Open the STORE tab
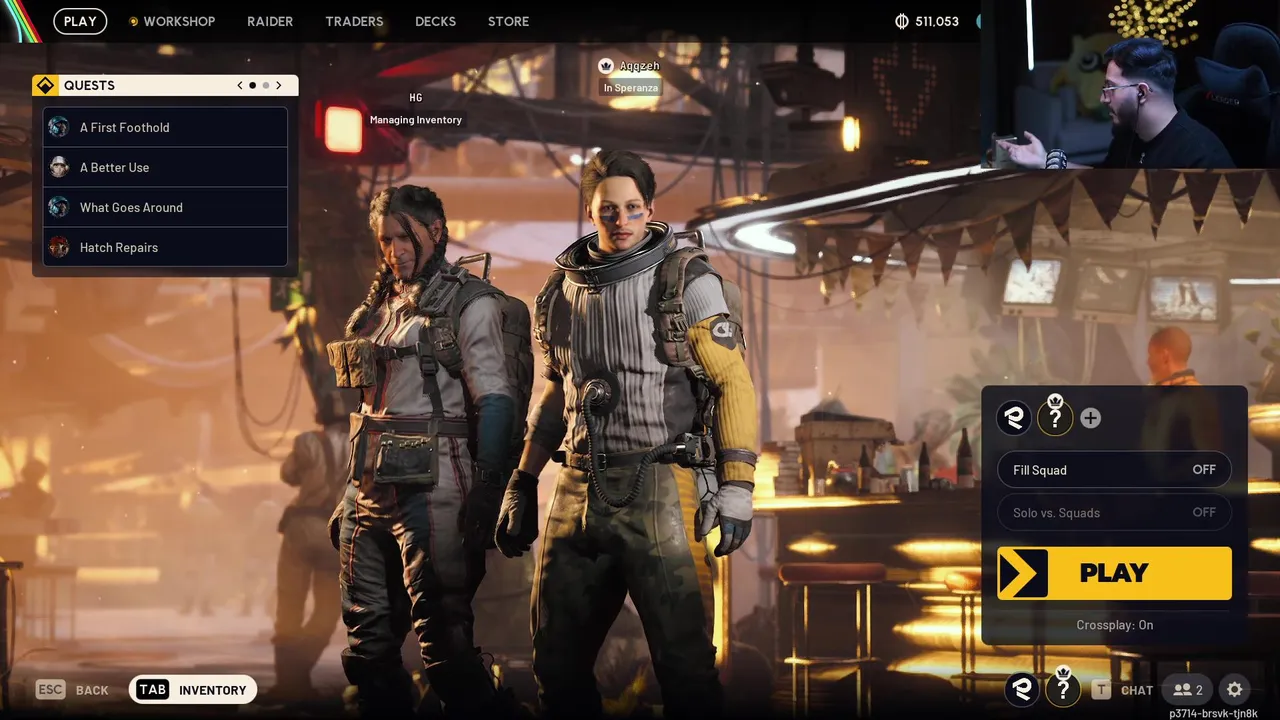Viewport: 1280px width, 720px height. [x=508, y=21]
